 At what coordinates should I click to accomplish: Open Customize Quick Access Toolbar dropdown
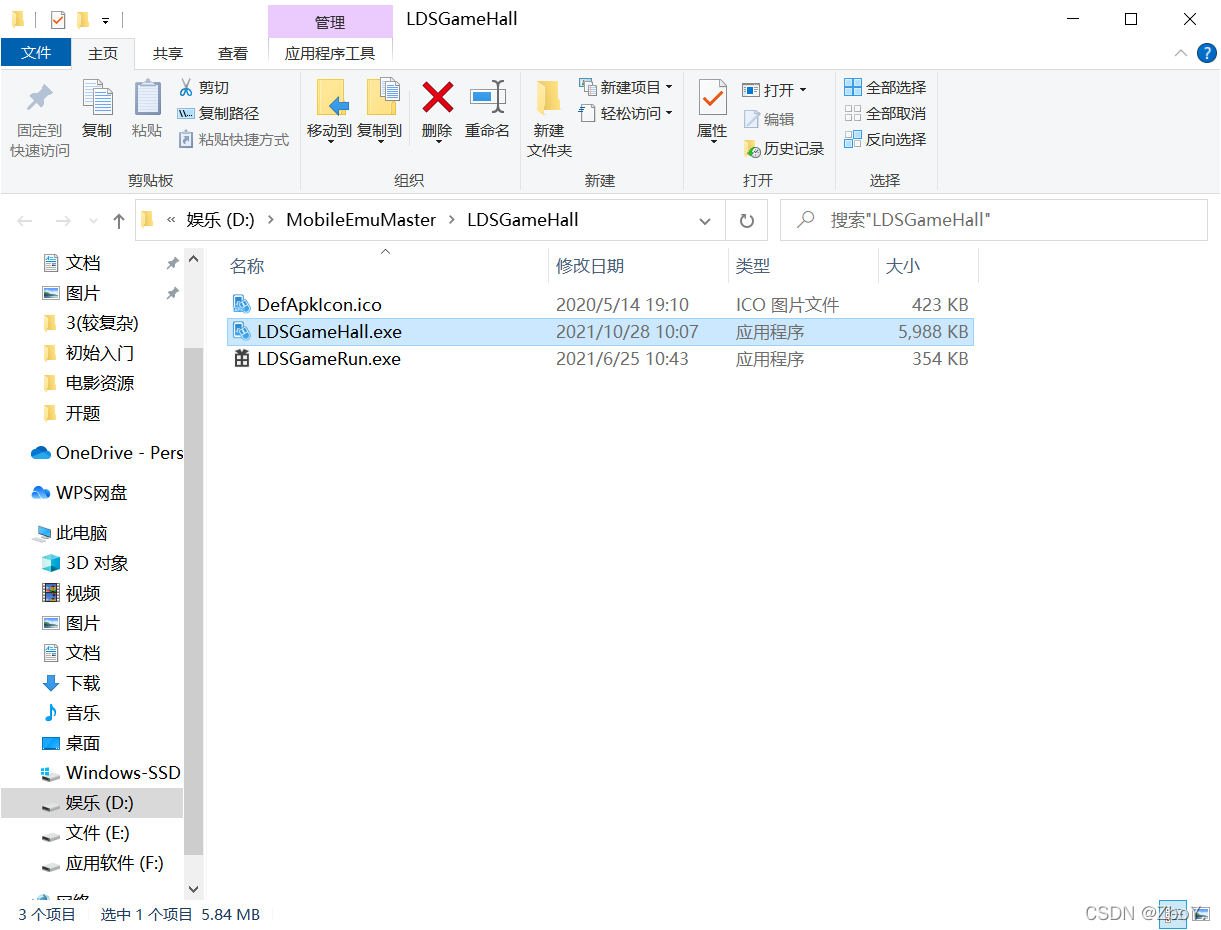(x=105, y=20)
